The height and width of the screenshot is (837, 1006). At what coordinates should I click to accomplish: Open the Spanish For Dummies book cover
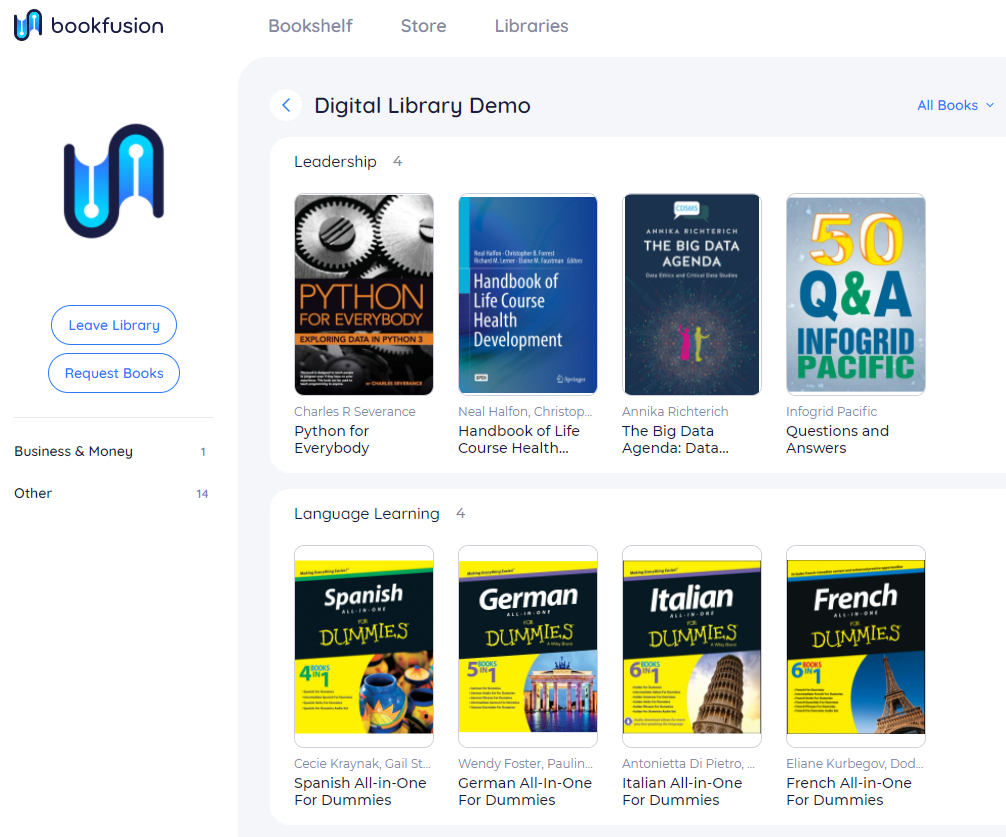364,647
